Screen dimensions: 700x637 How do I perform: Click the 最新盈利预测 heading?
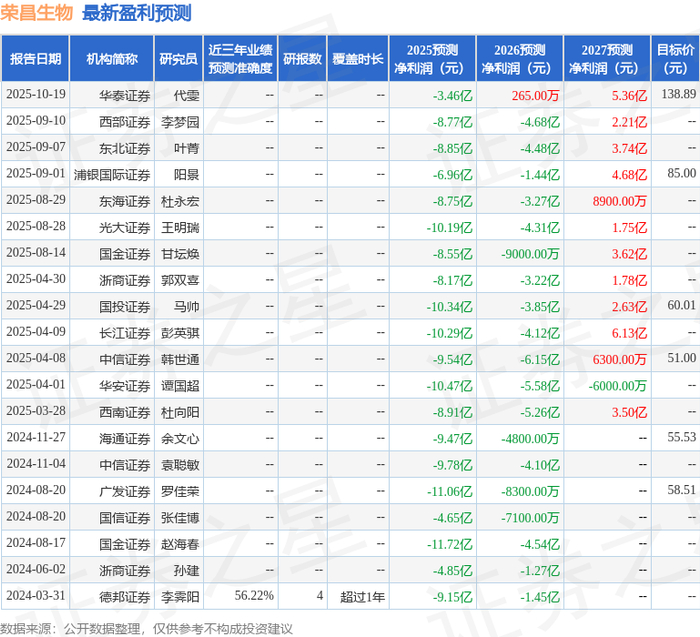click(x=137, y=12)
